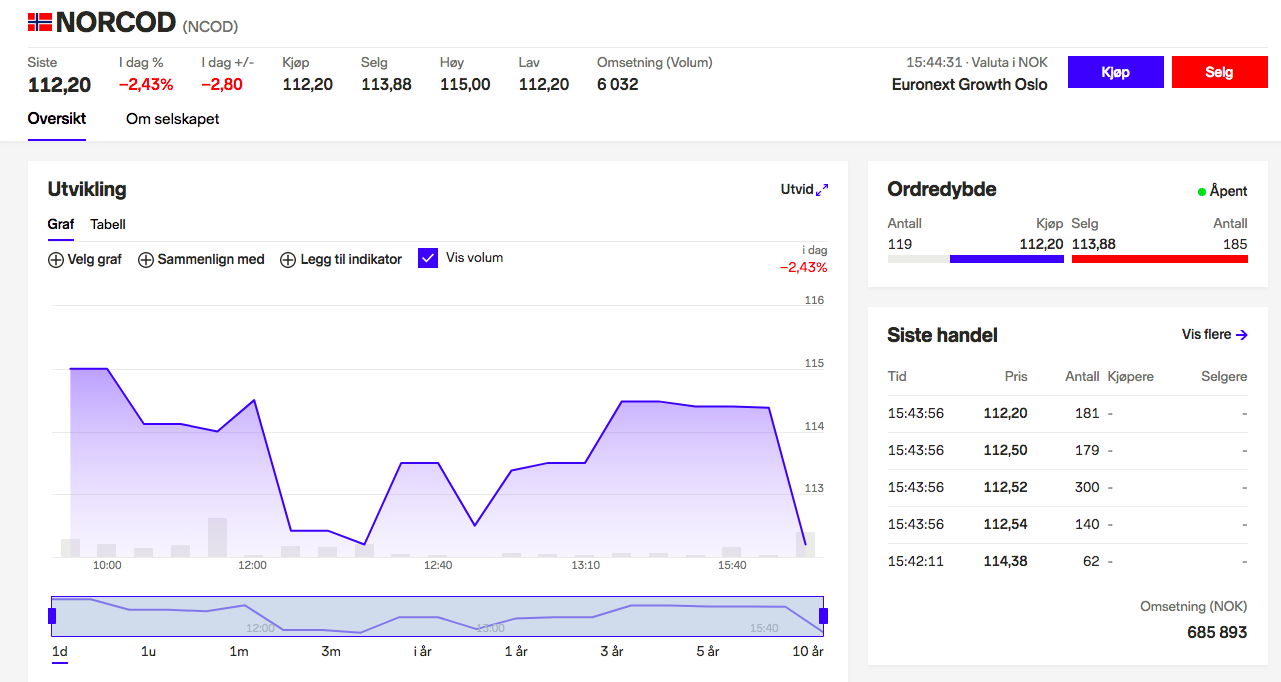Image resolution: width=1281 pixels, height=682 pixels.
Task: Open the Tabell view of Utvikling
Action: coord(108,225)
